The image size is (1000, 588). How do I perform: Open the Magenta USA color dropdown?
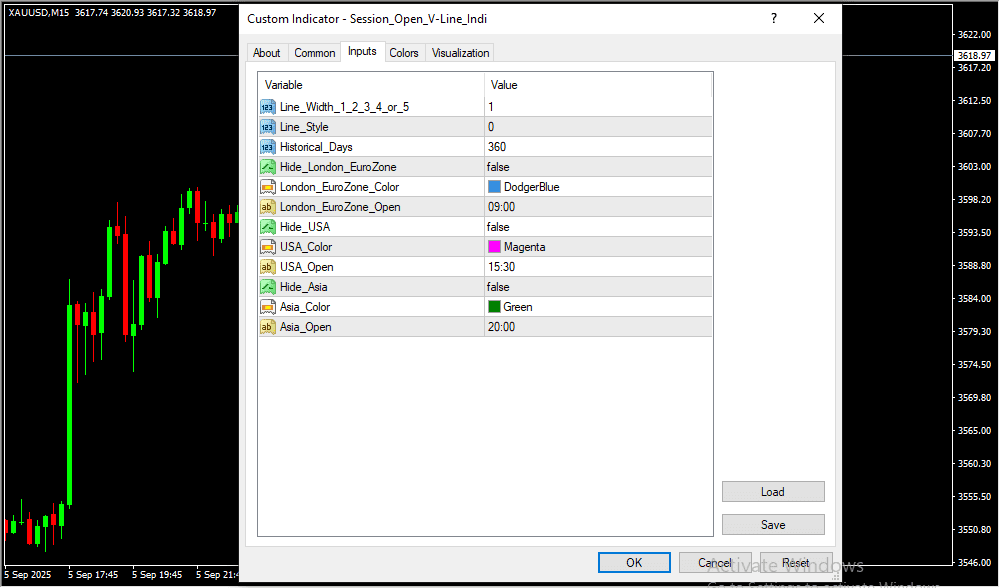598,247
